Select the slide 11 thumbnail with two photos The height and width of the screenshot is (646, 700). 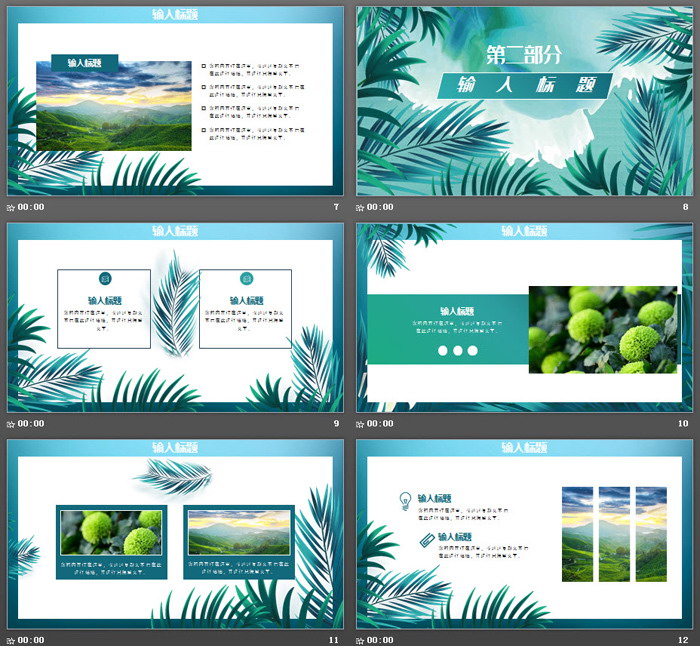(x=175, y=533)
